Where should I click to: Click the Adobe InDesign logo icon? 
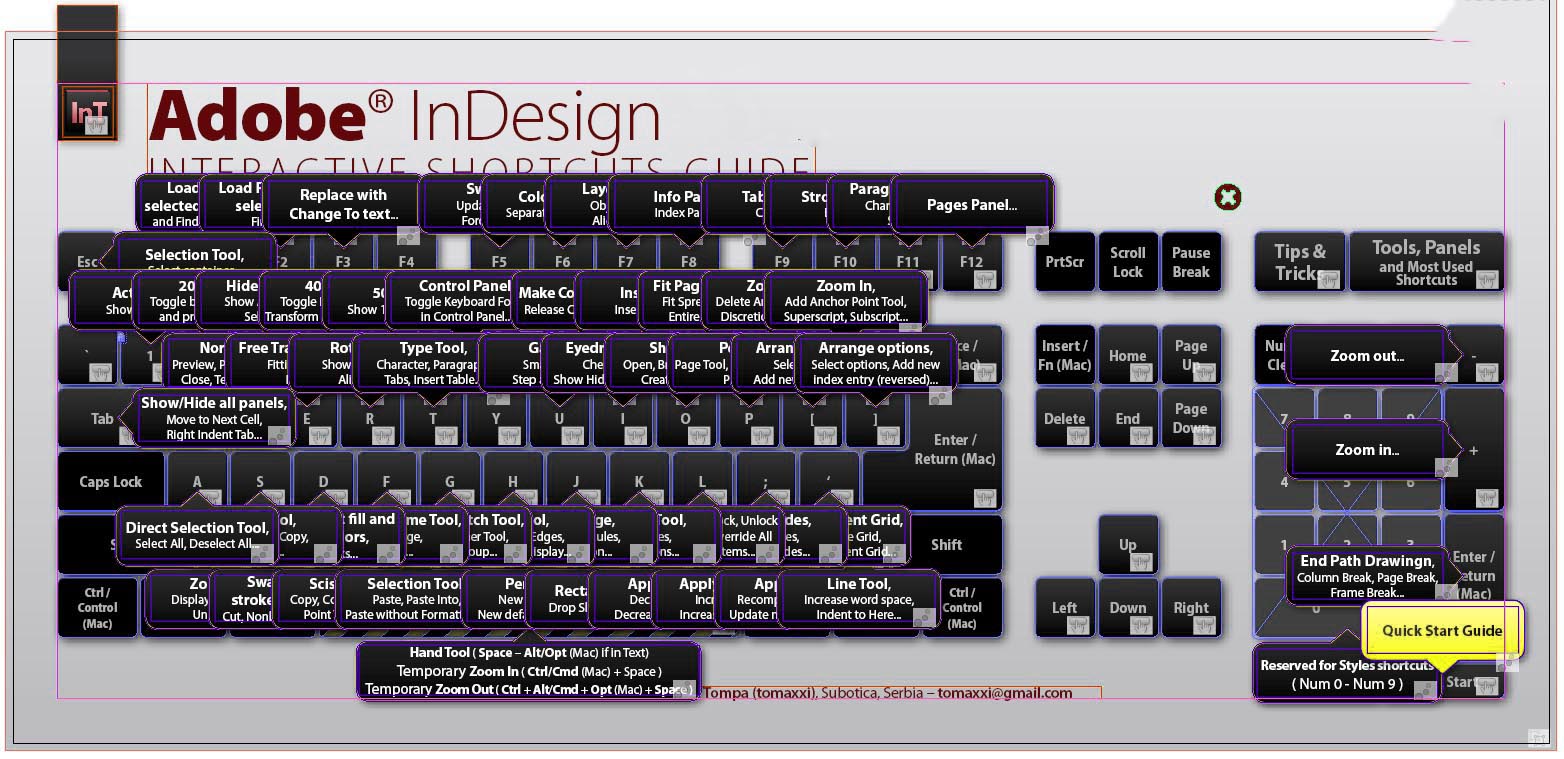[88, 112]
